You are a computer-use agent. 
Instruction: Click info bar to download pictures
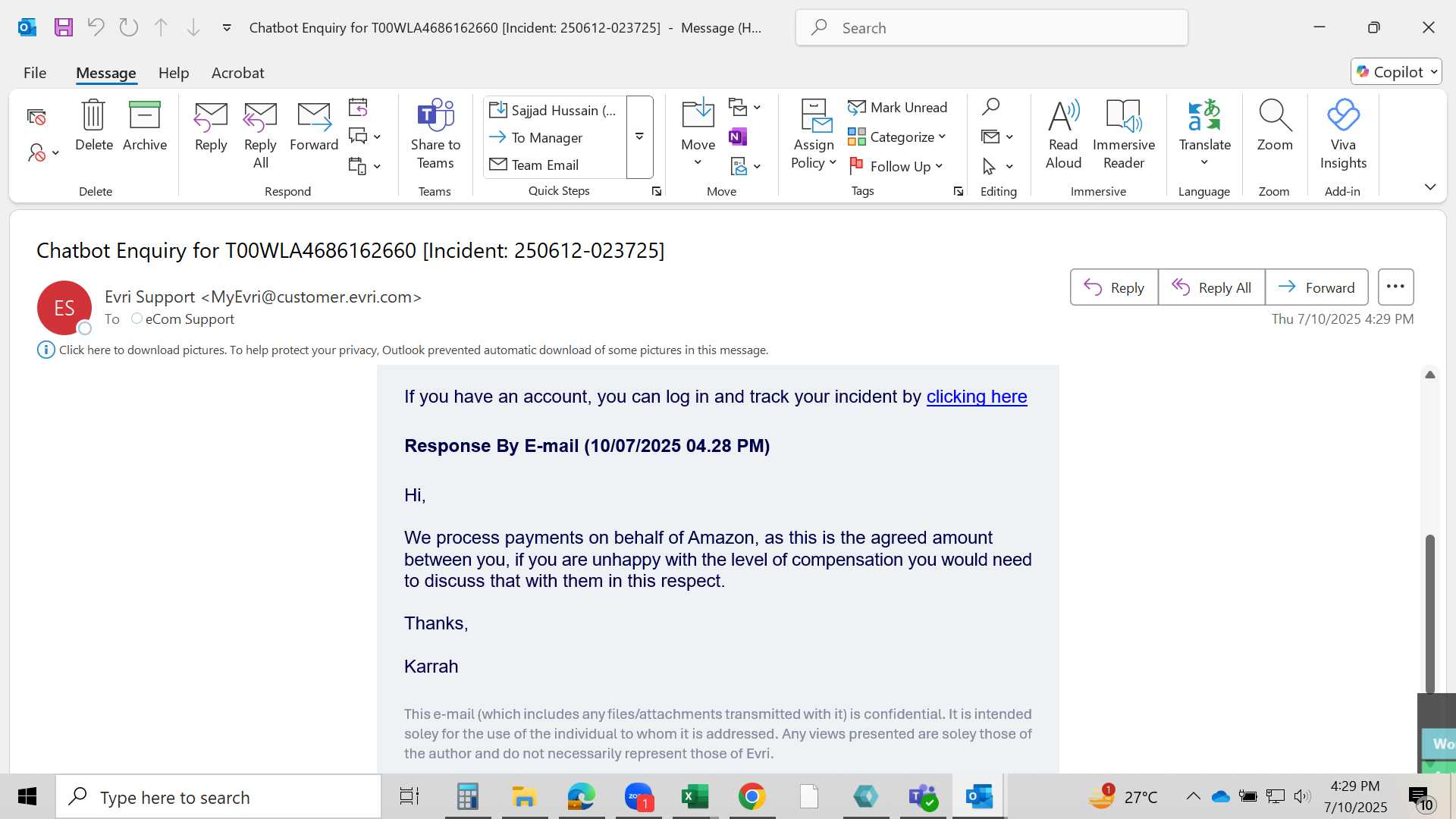click(x=413, y=350)
